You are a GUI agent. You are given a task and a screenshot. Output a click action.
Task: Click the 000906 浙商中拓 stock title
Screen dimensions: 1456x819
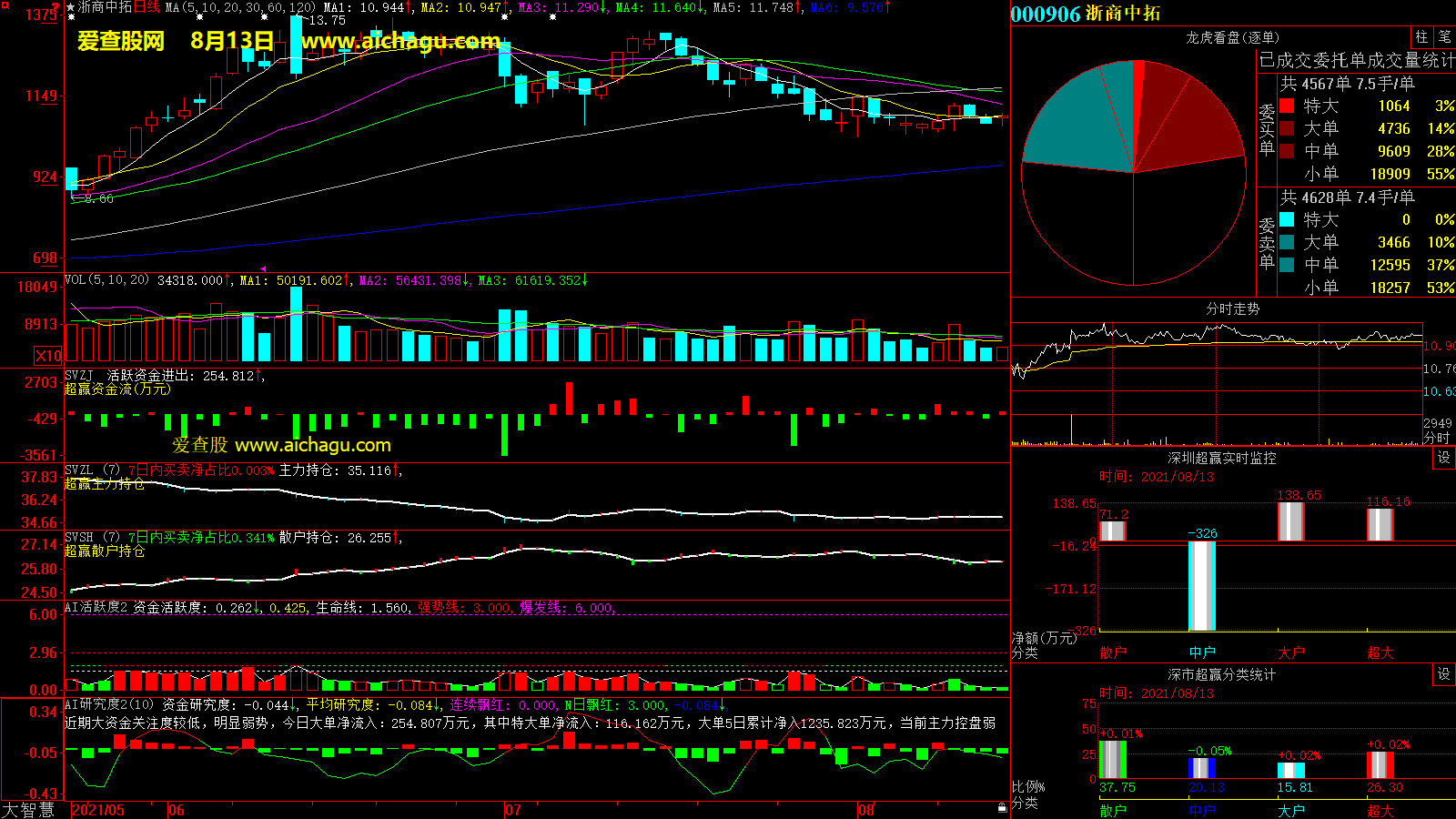[1085, 14]
